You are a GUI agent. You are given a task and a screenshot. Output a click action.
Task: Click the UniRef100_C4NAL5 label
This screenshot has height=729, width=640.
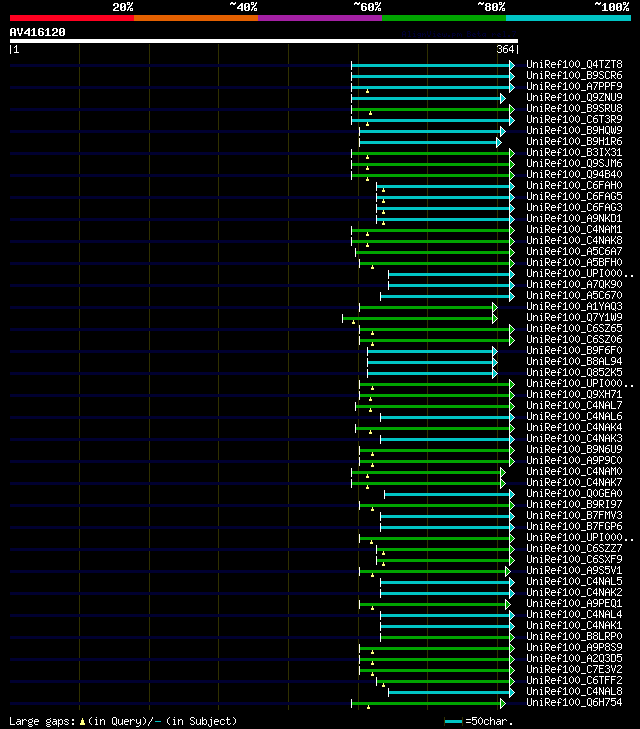pyautogui.click(x=574, y=582)
